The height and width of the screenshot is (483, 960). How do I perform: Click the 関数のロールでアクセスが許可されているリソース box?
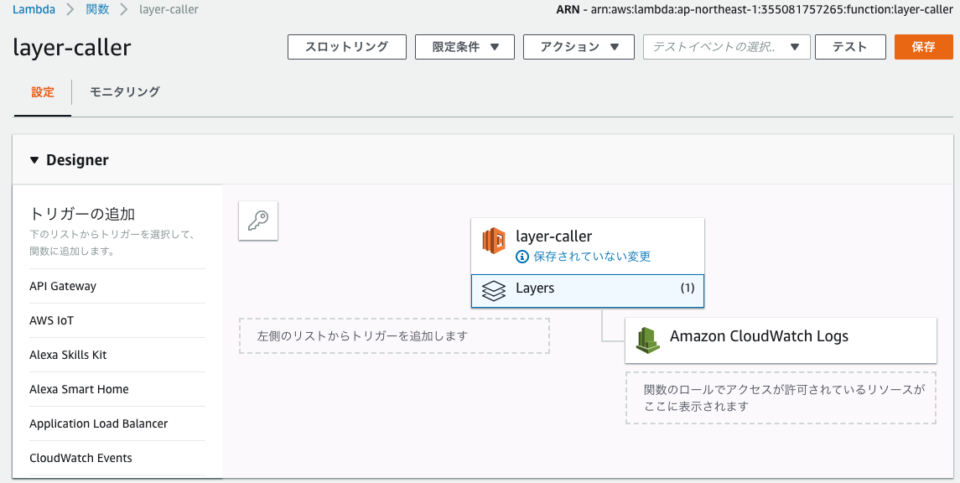click(x=781, y=398)
